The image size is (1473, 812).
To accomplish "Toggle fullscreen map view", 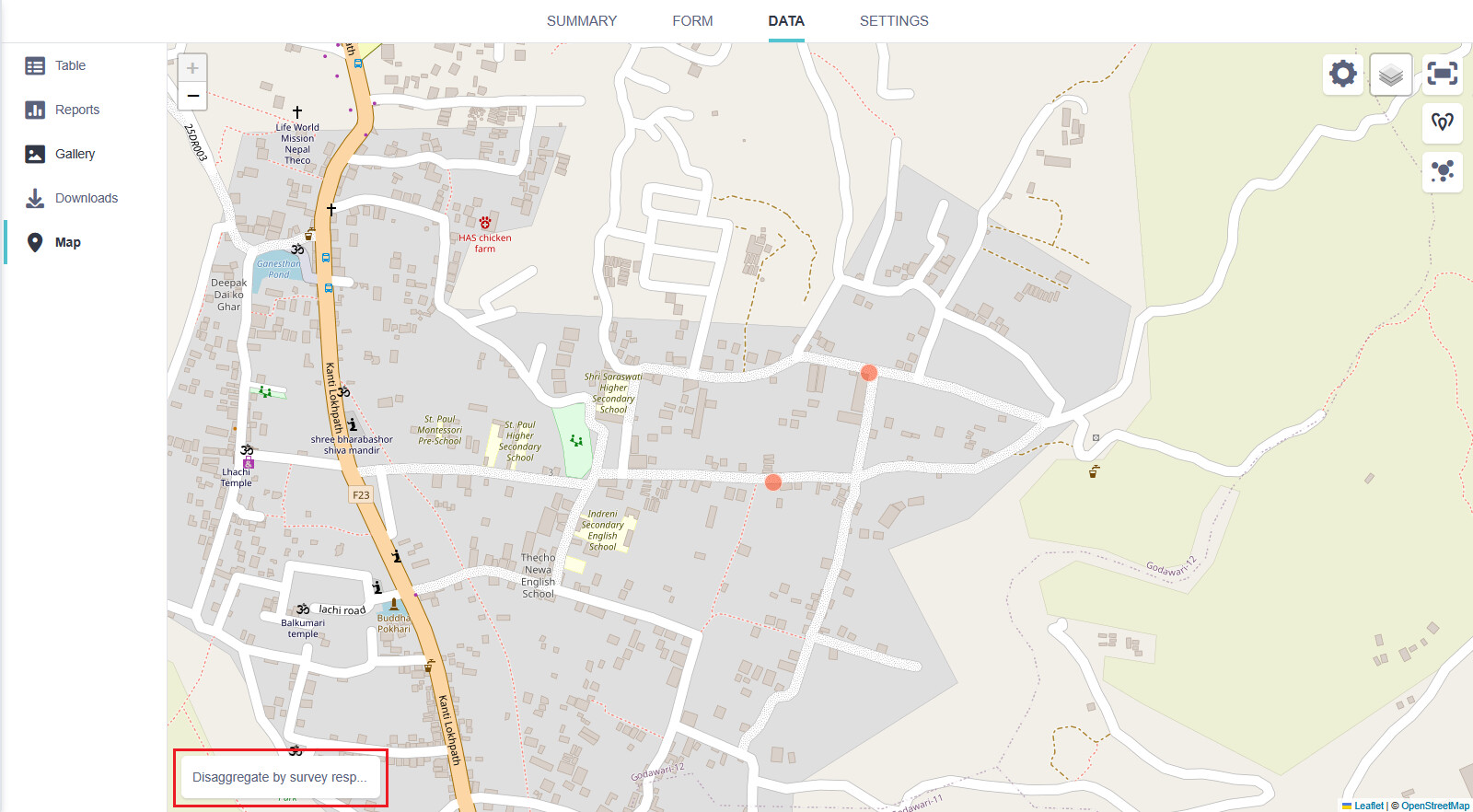I will (x=1442, y=74).
